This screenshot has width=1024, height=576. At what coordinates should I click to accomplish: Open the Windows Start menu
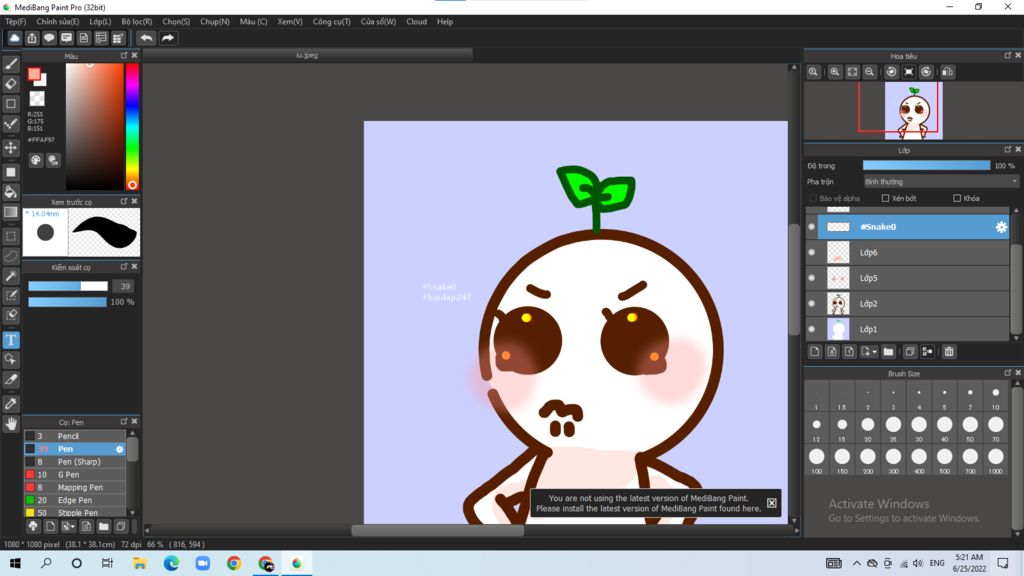tap(14, 563)
